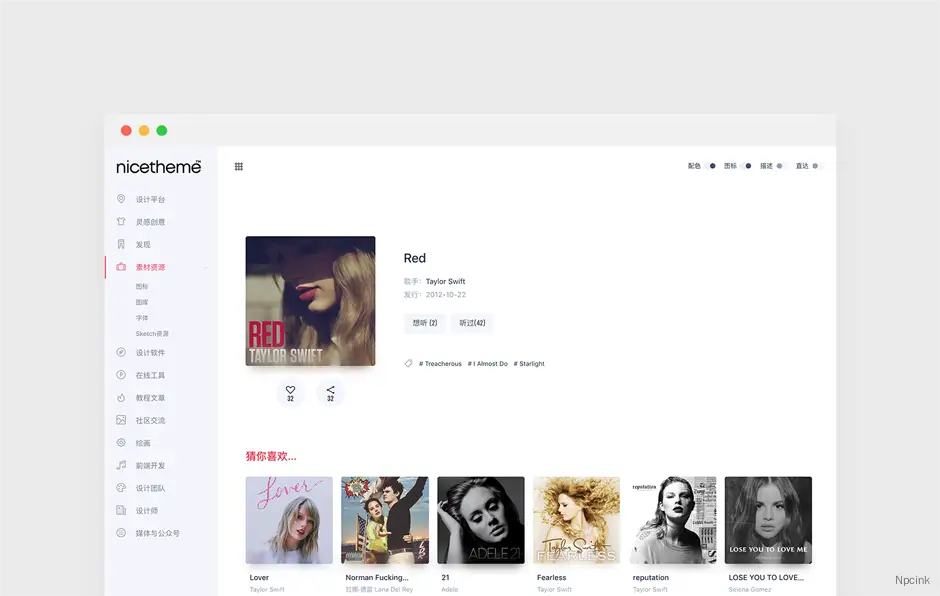The height and width of the screenshot is (596, 940).
Task: Select the 素材资源 sidebar item
Action: [150, 267]
